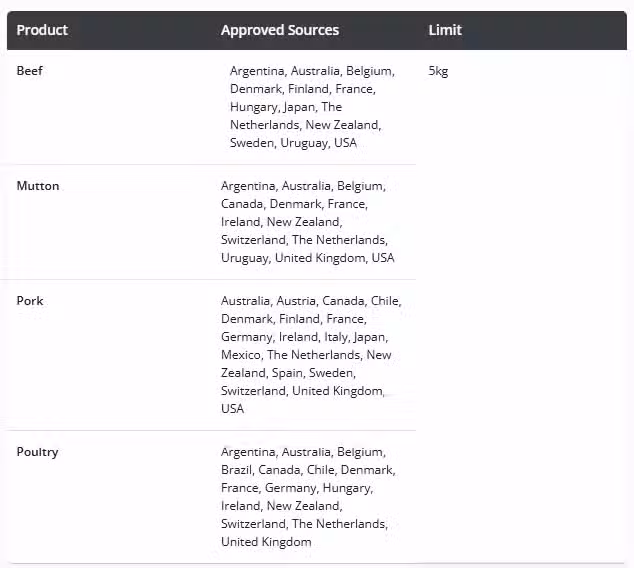Image resolution: width=634 pixels, height=568 pixels.
Task: Click the Approved Sources column header
Action: click(x=280, y=30)
